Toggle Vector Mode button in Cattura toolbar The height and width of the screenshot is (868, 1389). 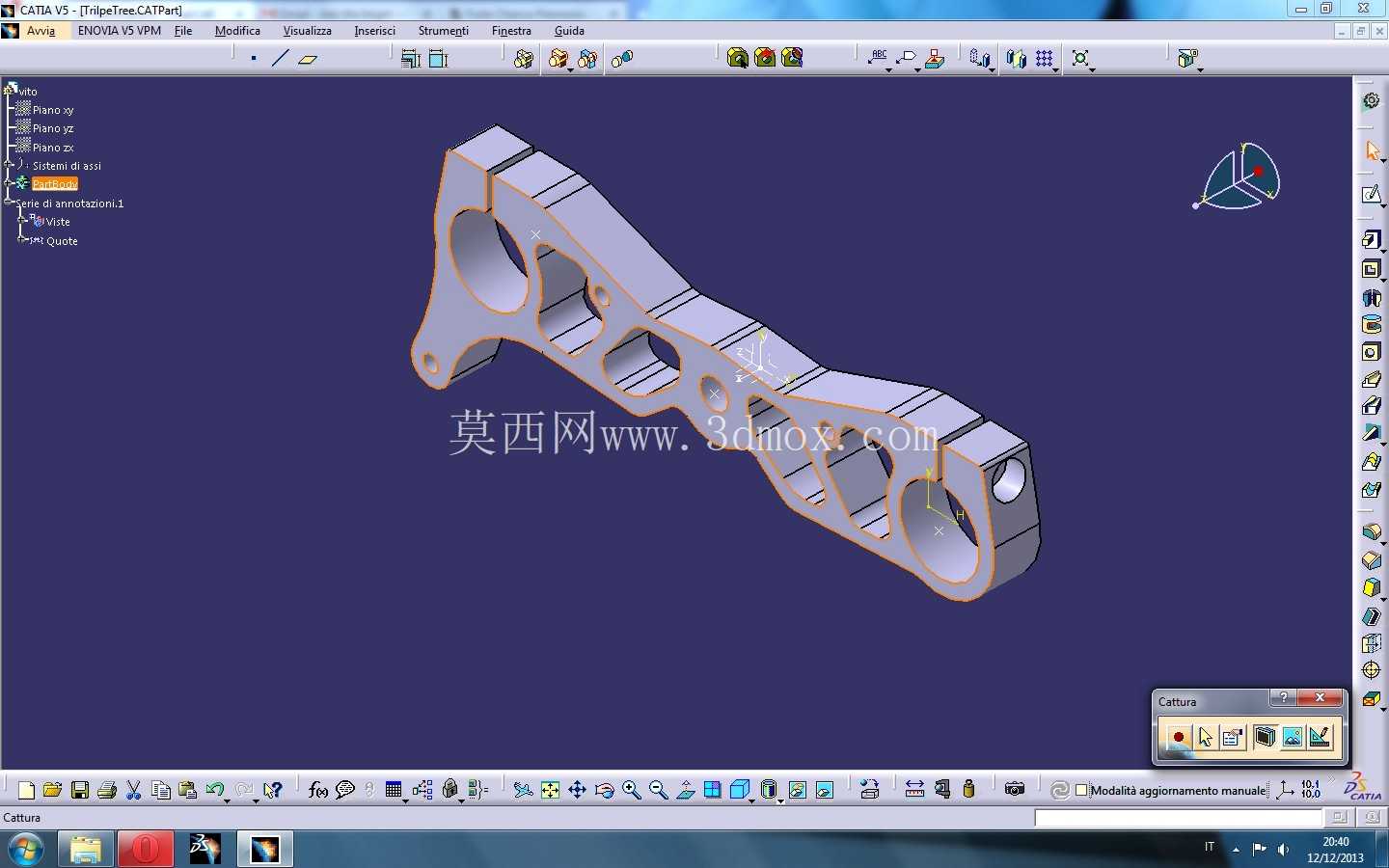click(x=1320, y=738)
